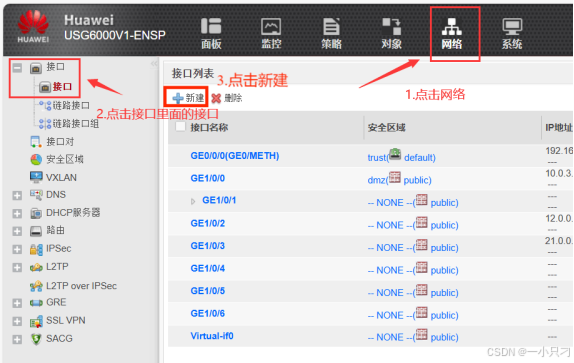The width and height of the screenshot is (574, 363).
Task: Expand the DNS tree node
Action: [17, 195]
